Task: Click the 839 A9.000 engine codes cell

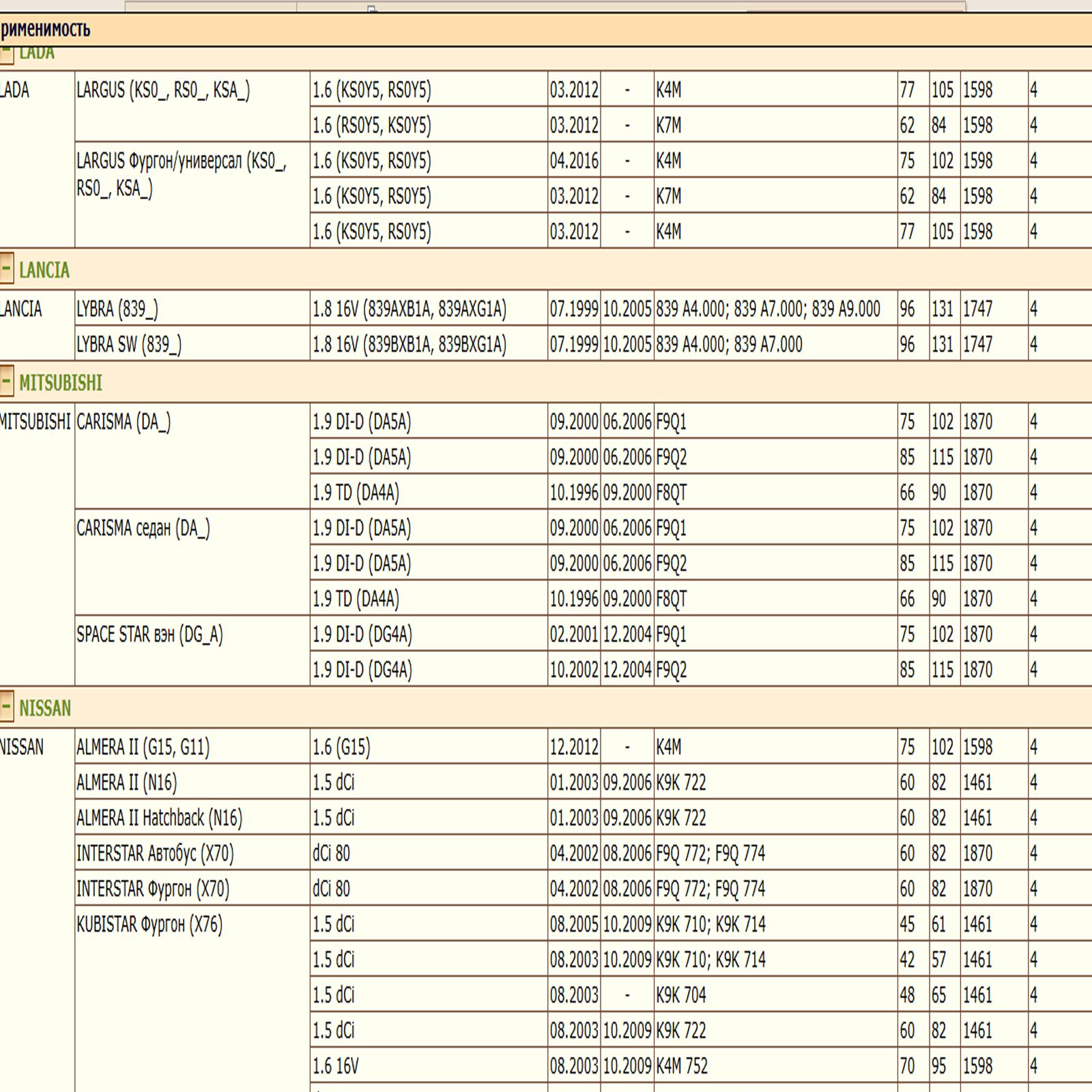Action: (x=768, y=309)
